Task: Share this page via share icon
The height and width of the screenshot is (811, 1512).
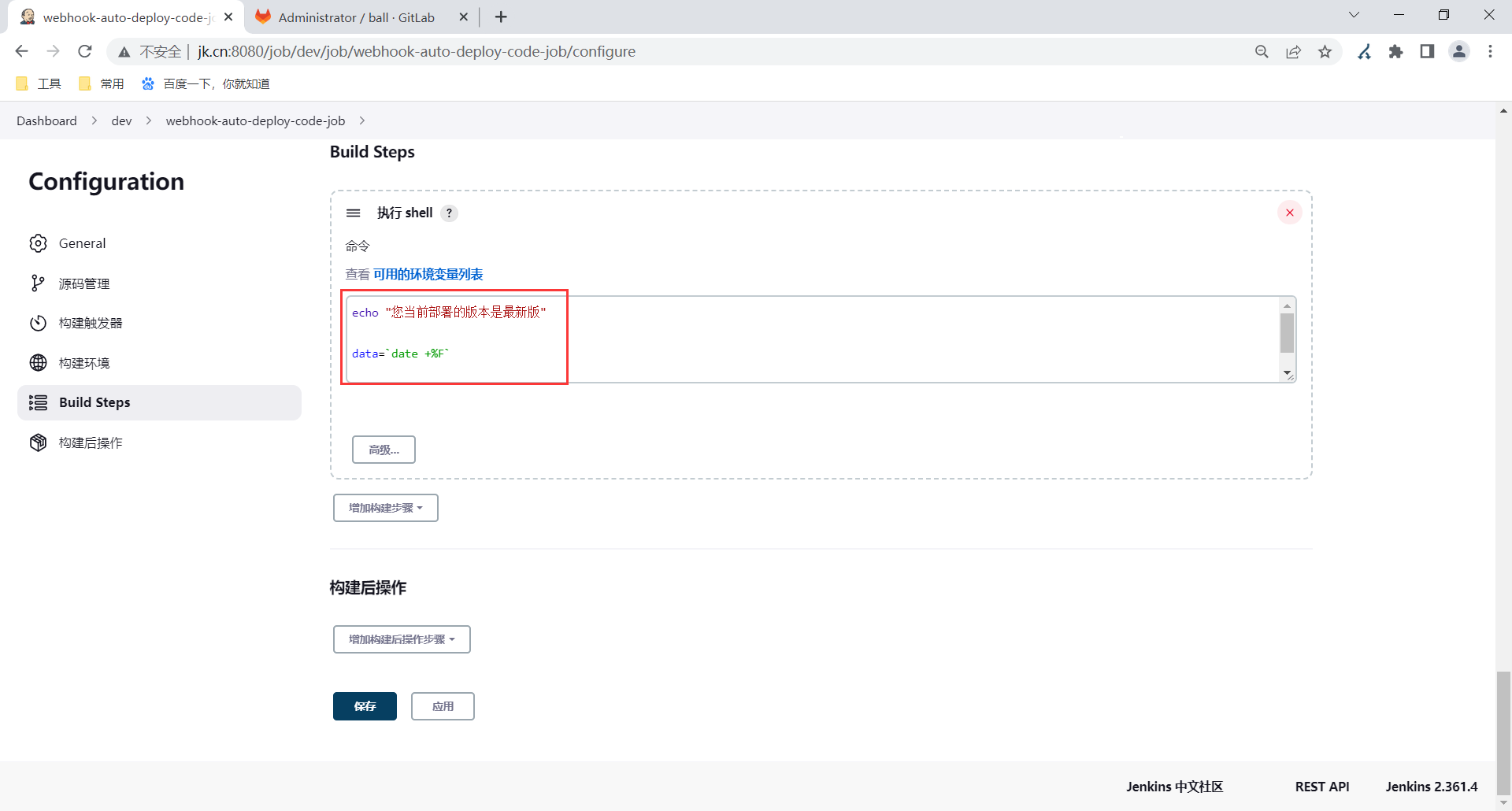Action: click(1293, 51)
